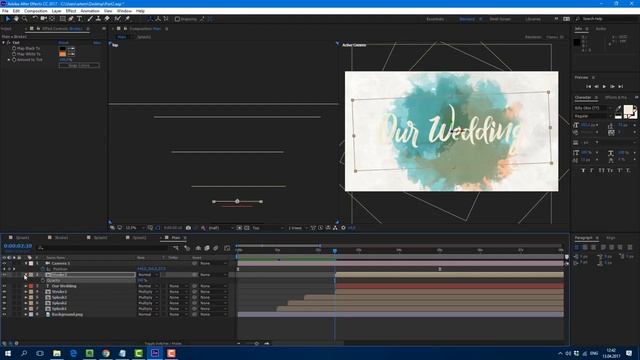Open the Audio panel tab
Viewport: 640px width, 360px height.
click(x=601, y=29)
